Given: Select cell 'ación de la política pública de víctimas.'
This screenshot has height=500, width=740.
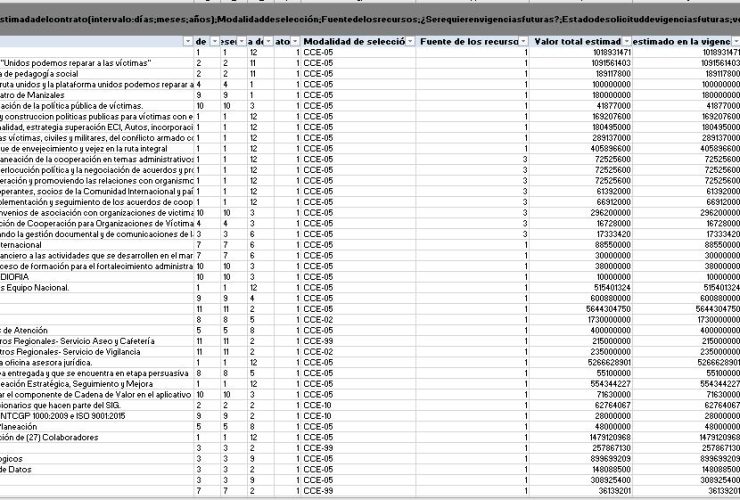Looking at the screenshot, I should tap(97, 106).
